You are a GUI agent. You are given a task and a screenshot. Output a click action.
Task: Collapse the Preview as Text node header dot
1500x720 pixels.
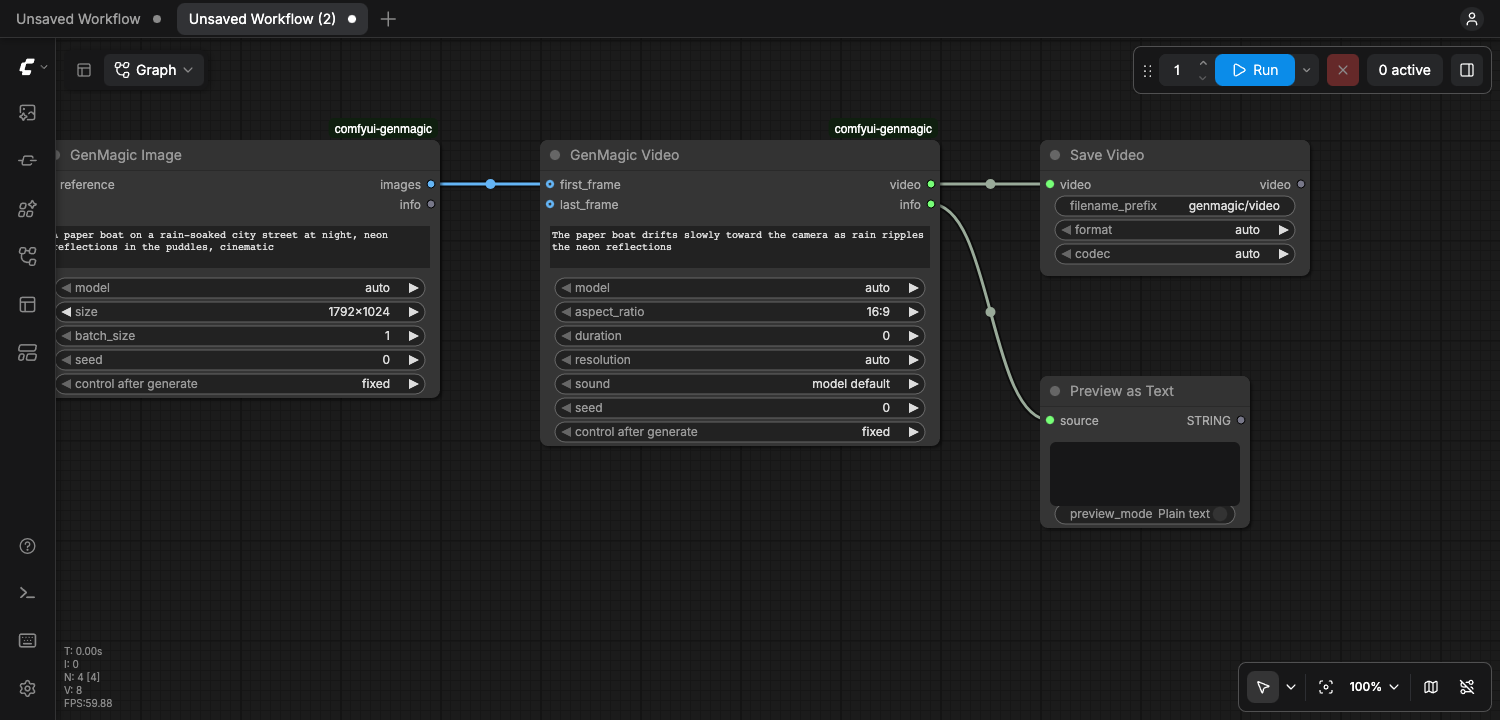[x=1055, y=391]
